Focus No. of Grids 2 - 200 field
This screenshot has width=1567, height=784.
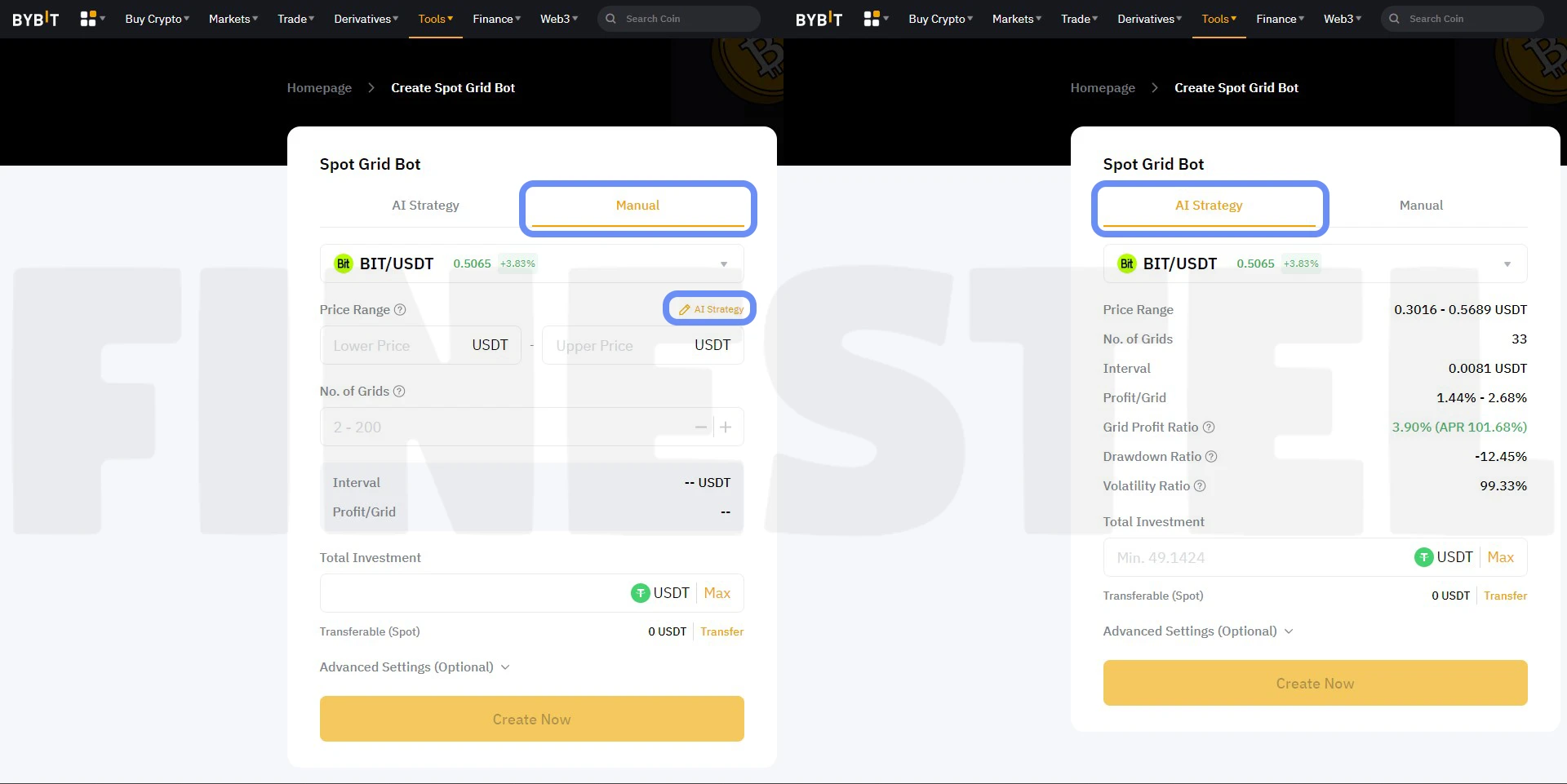(531, 427)
